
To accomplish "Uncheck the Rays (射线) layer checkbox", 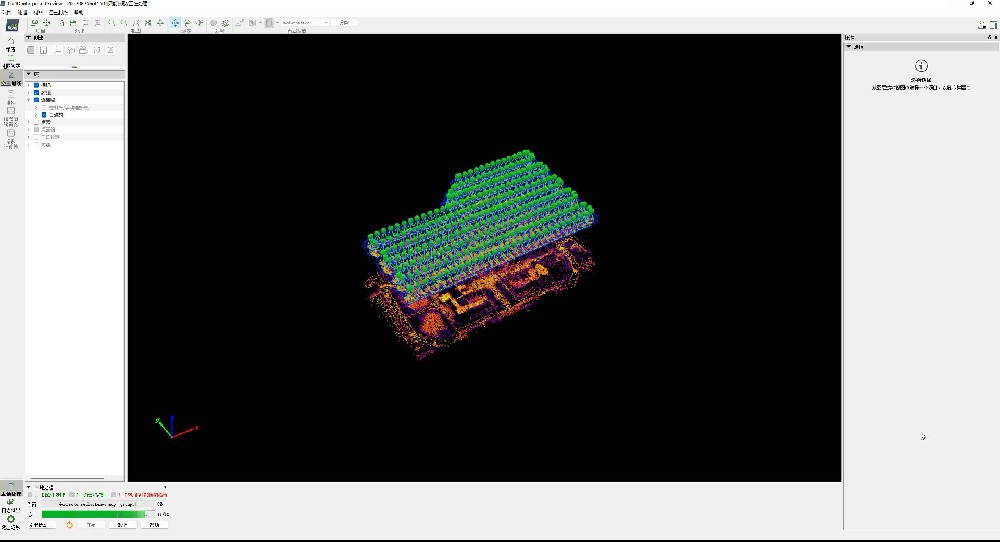I will point(36,92).
